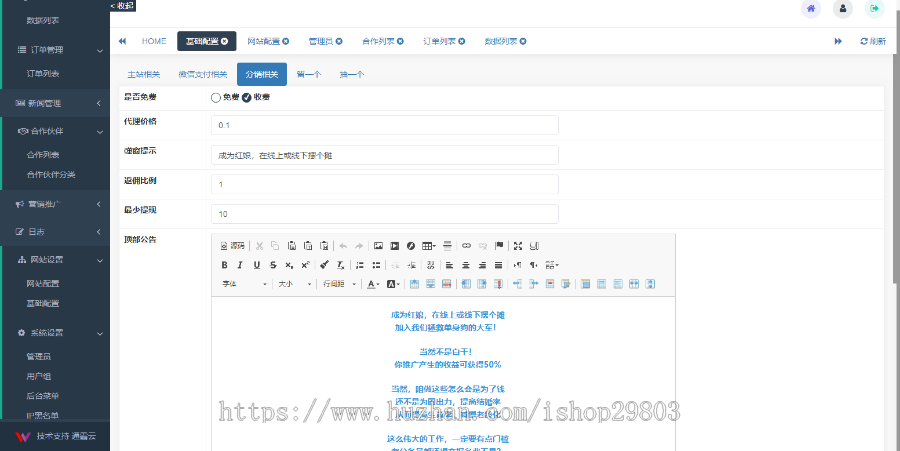Open the 字体 font dropdown
Screen dimensions: 900x451
coord(245,284)
